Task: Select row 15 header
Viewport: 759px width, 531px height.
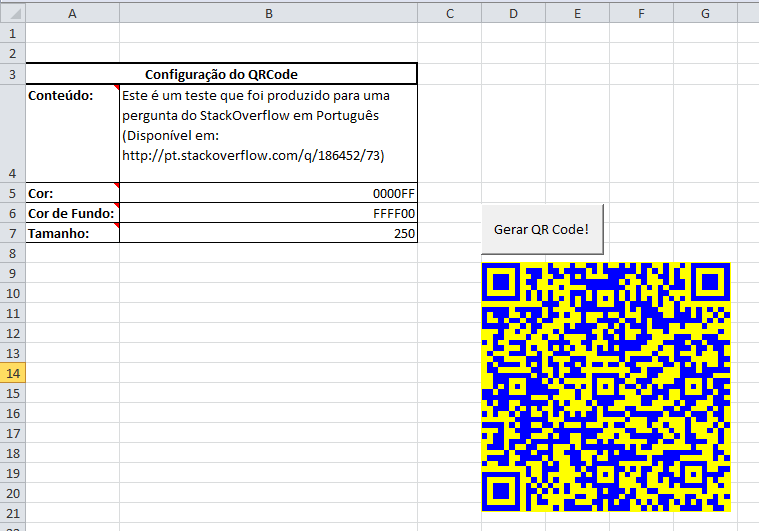Action: (x=13, y=393)
